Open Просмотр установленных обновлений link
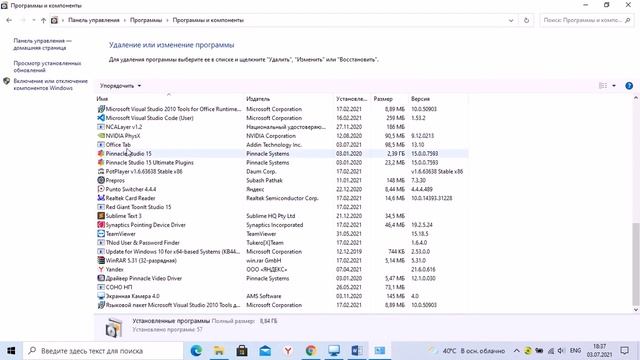Image resolution: width=640 pixels, height=360 pixels. click(x=47, y=67)
